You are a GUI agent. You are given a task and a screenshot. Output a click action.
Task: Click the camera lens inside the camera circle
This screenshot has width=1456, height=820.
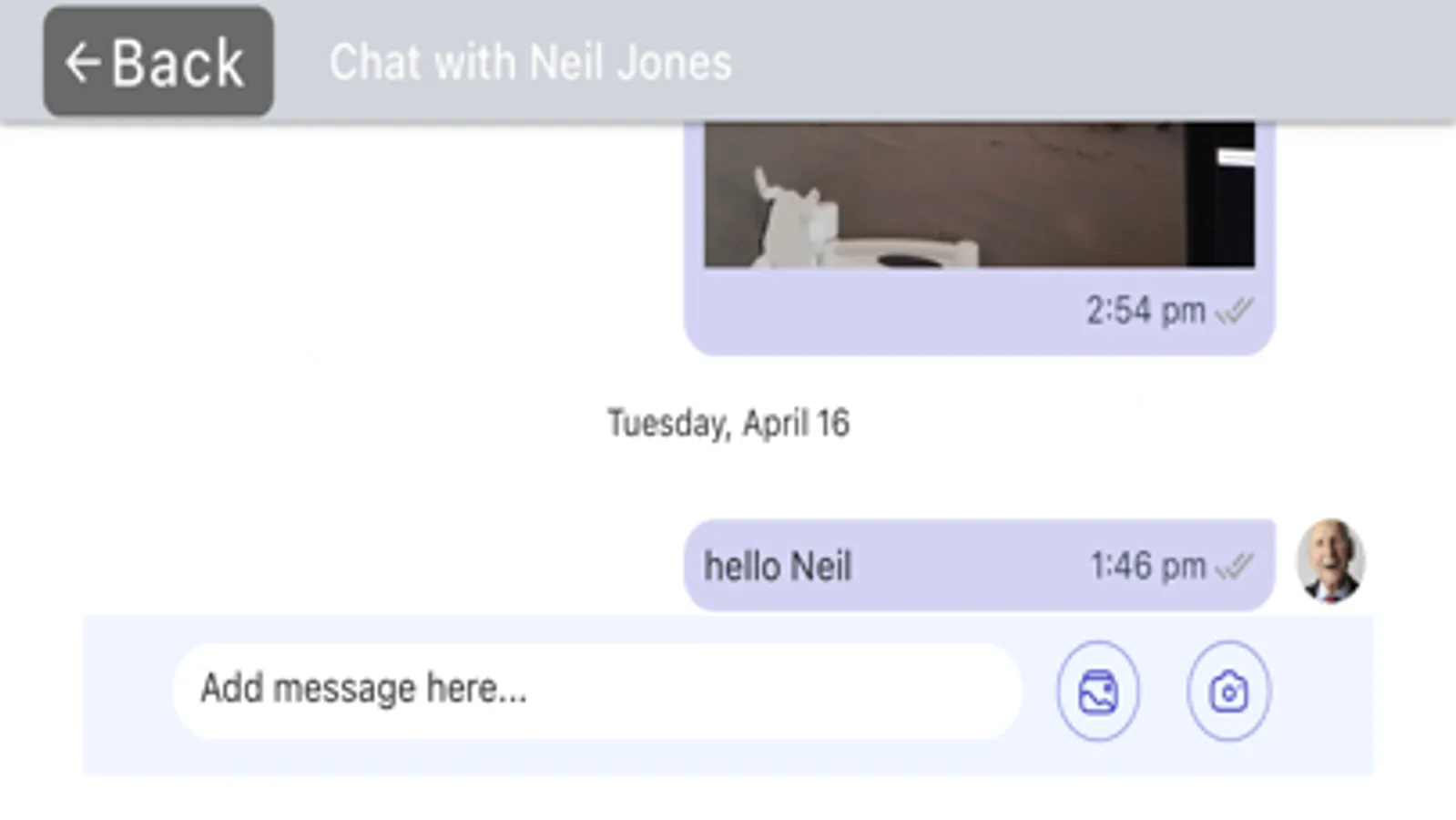1231,691
